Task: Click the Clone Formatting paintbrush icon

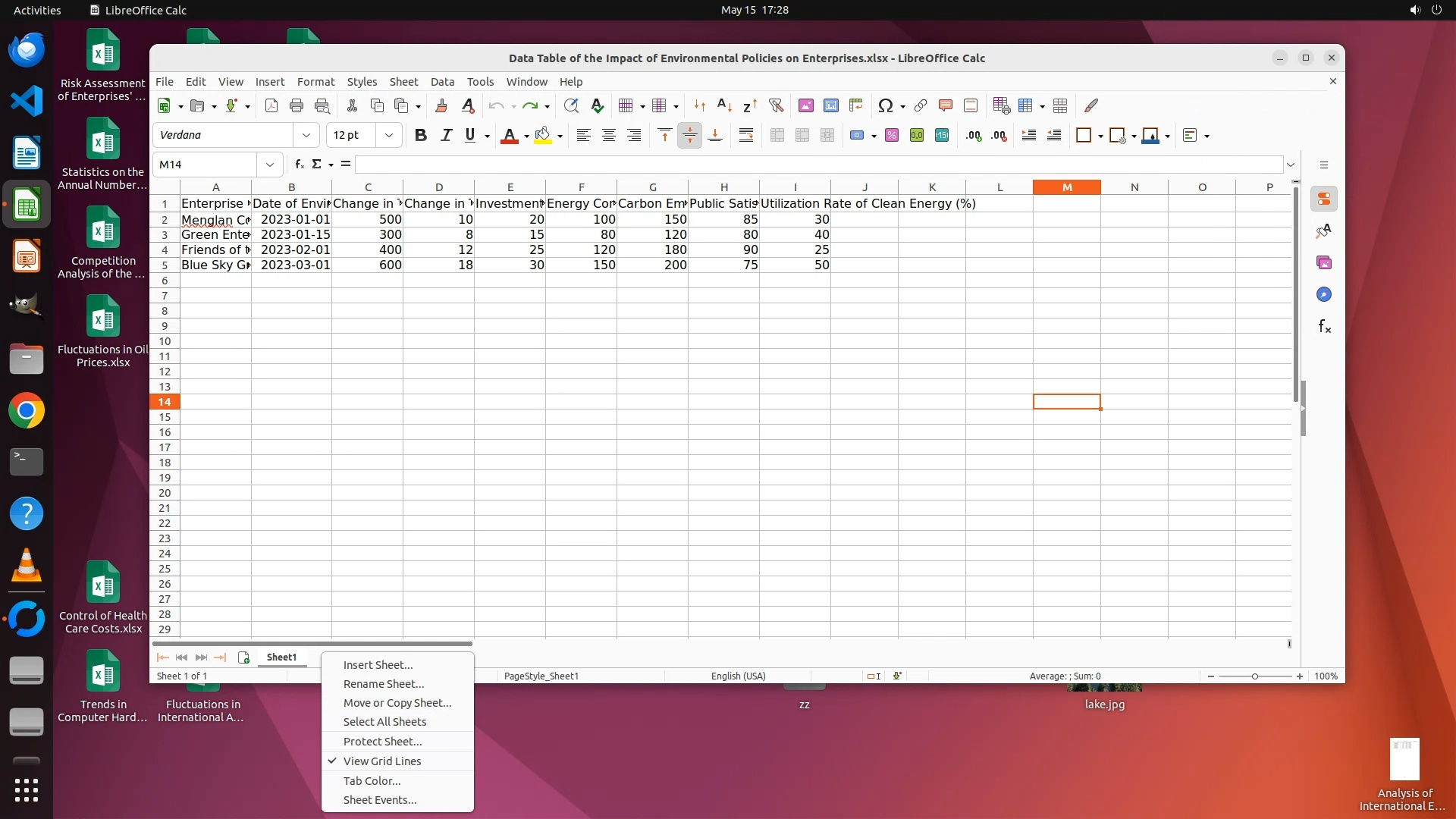Action: pos(441,105)
